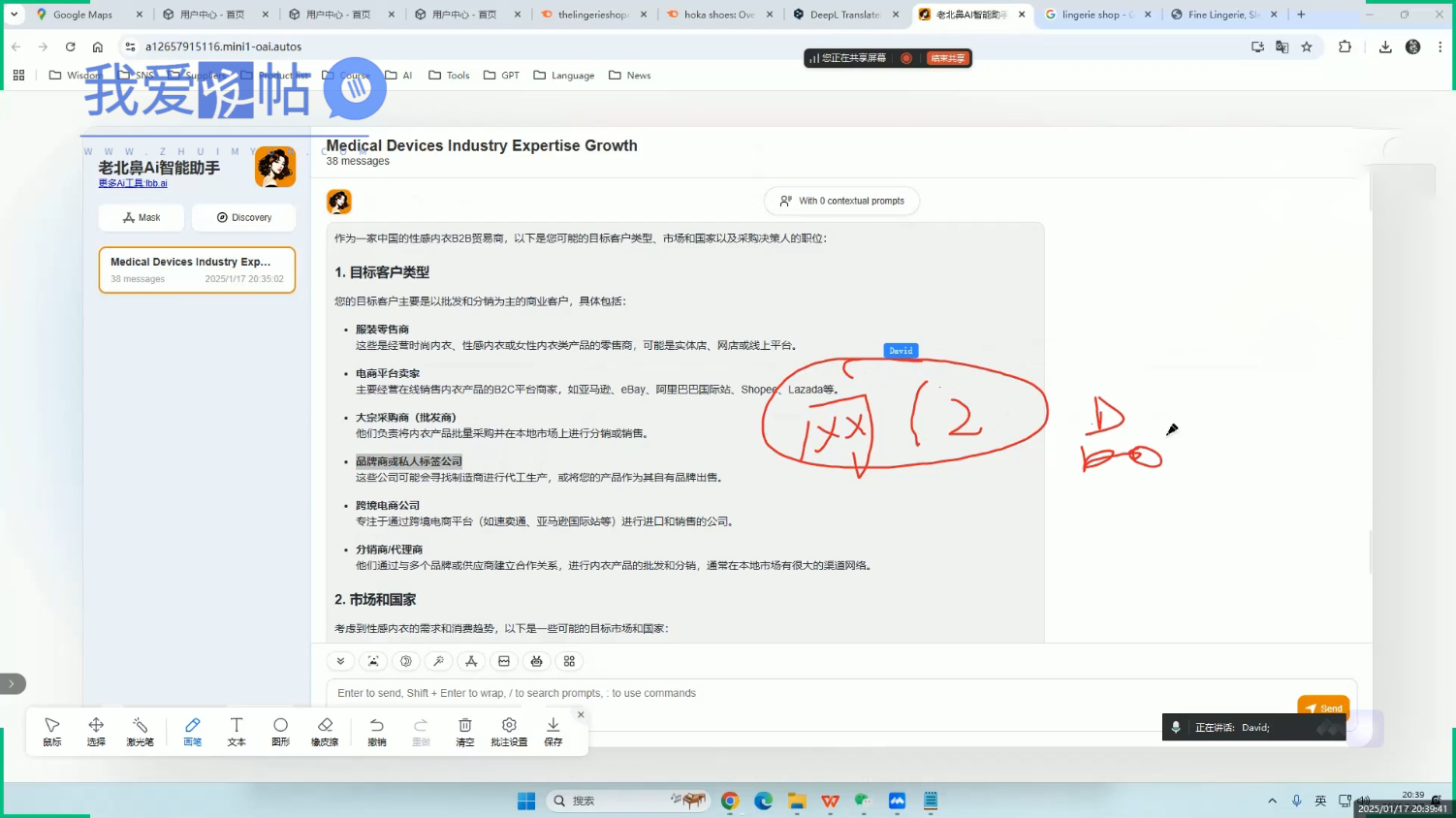Image resolution: width=1456 pixels, height=818 pixels.
Task: Open the AI bookmarks folder
Action: coord(398,75)
